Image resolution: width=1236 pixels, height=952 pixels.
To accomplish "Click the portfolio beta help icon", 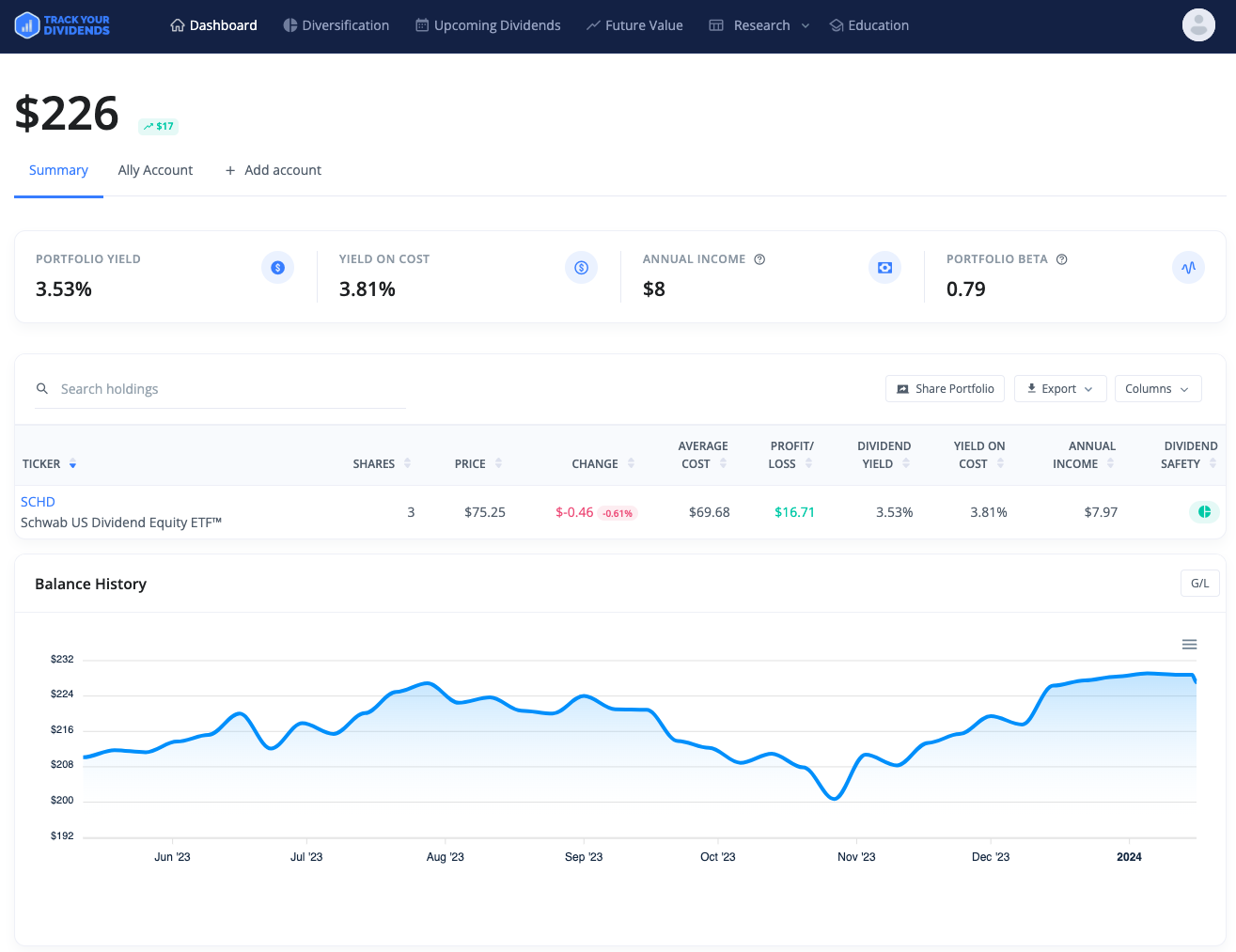I will (1061, 259).
